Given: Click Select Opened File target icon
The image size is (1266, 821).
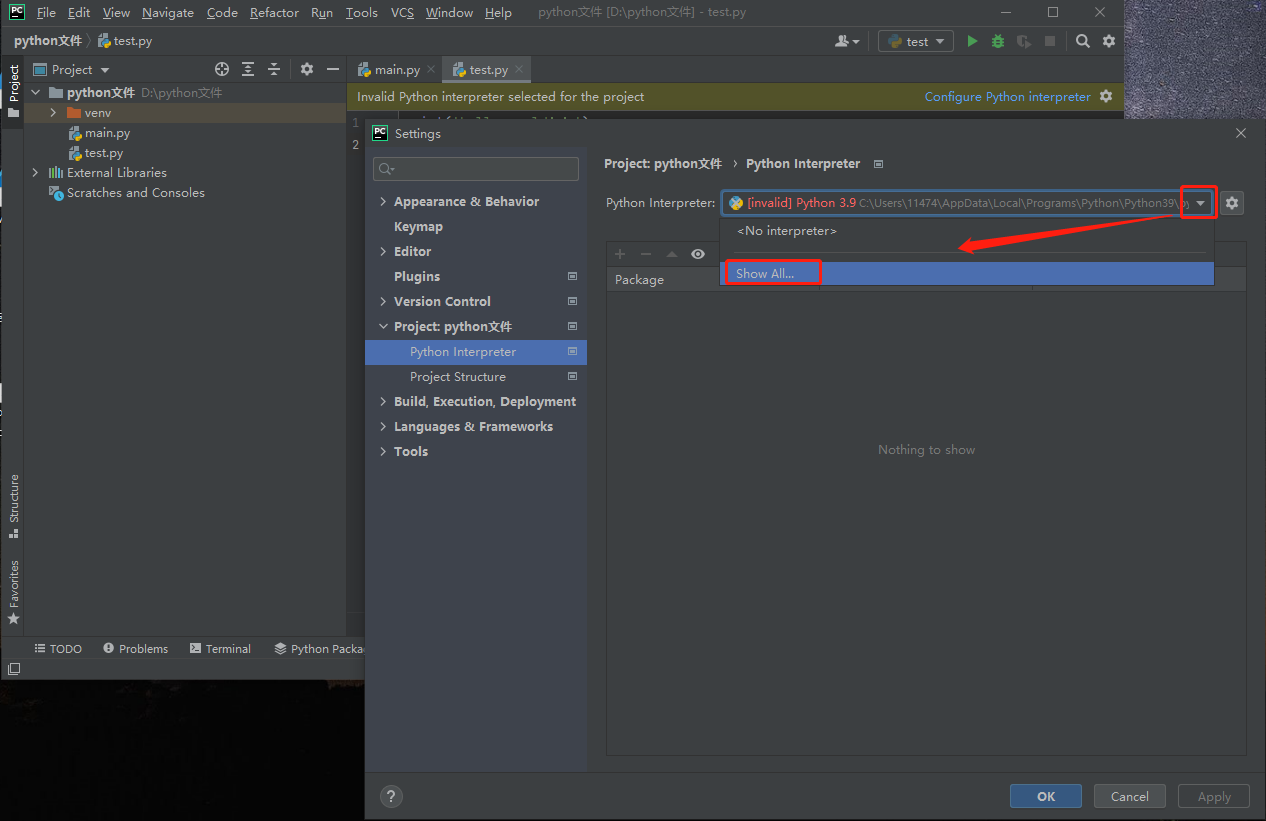Looking at the screenshot, I should 222,69.
